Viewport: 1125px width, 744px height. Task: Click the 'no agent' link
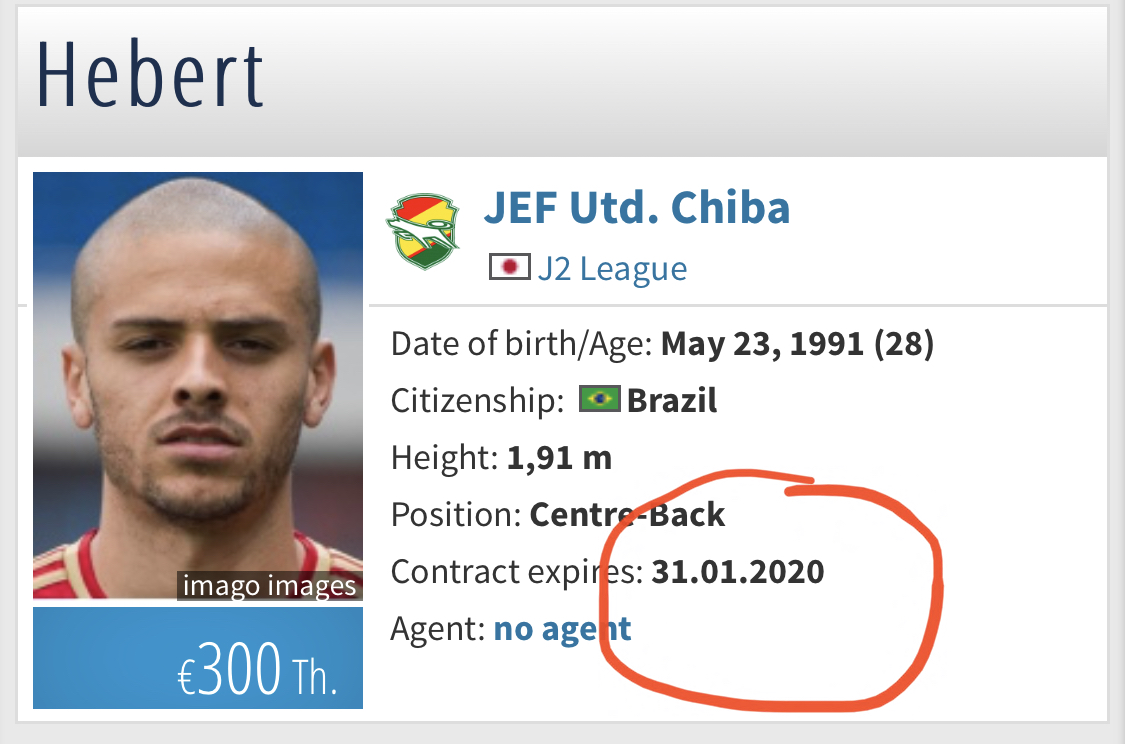tap(562, 629)
